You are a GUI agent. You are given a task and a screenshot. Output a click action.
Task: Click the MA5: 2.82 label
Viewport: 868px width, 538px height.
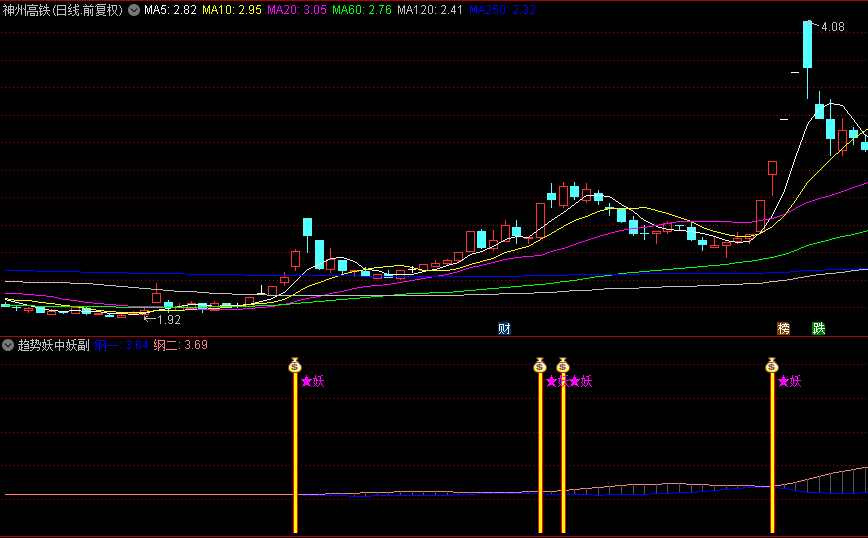point(170,10)
